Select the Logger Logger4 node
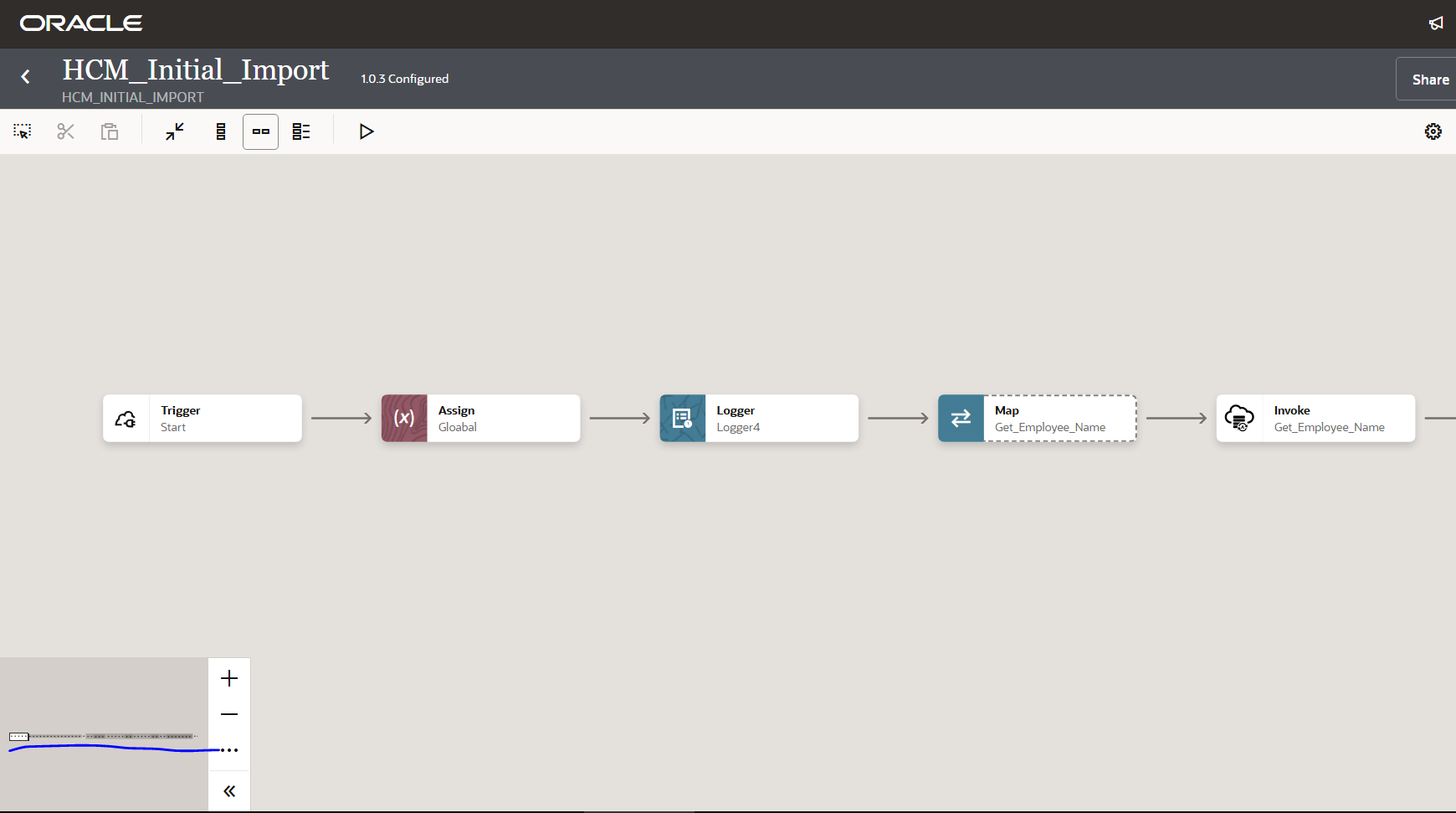The height and width of the screenshot is (813, 1456). point(759,418)
